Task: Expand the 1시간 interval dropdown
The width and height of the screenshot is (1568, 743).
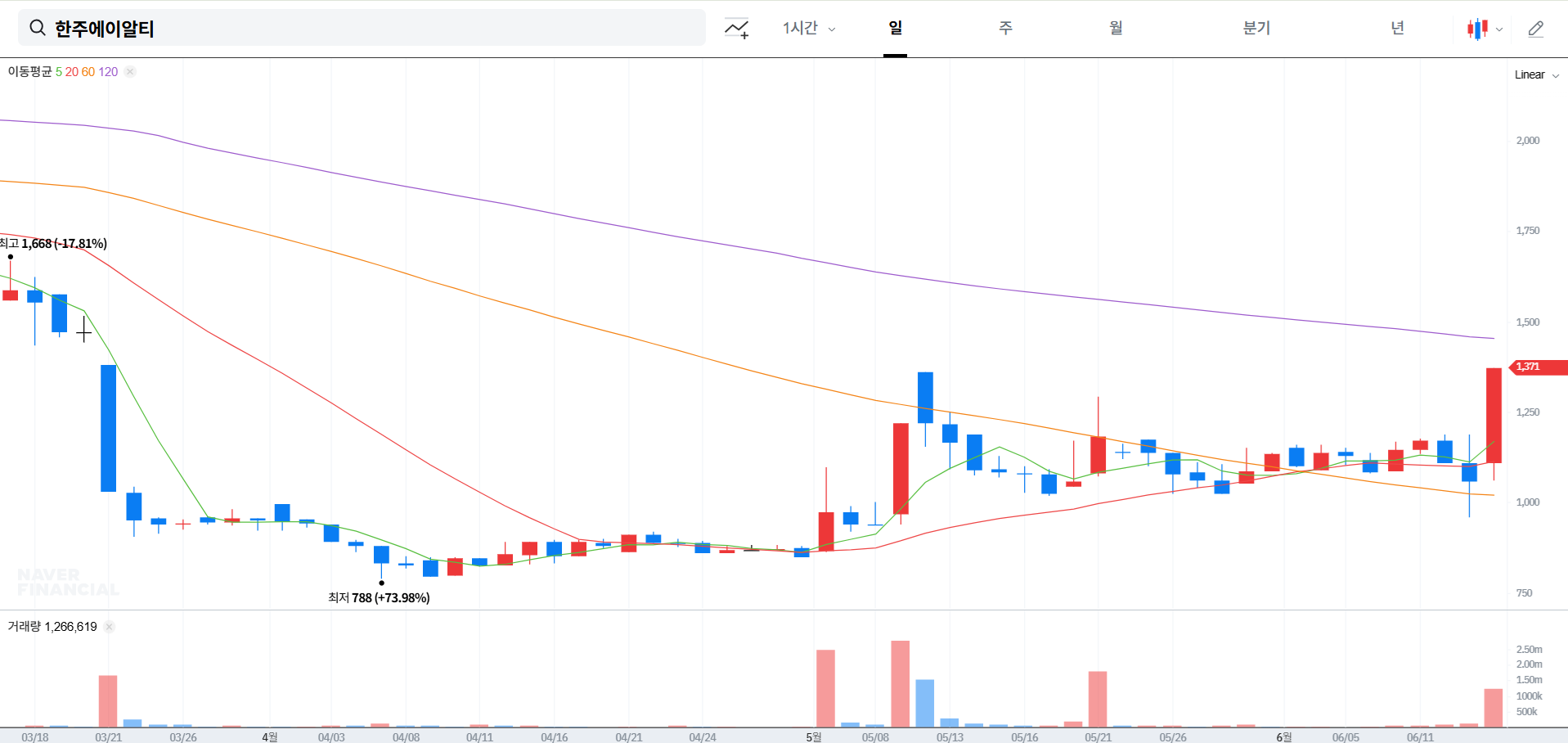Action: pyautogui.click(x=809, y=29)
